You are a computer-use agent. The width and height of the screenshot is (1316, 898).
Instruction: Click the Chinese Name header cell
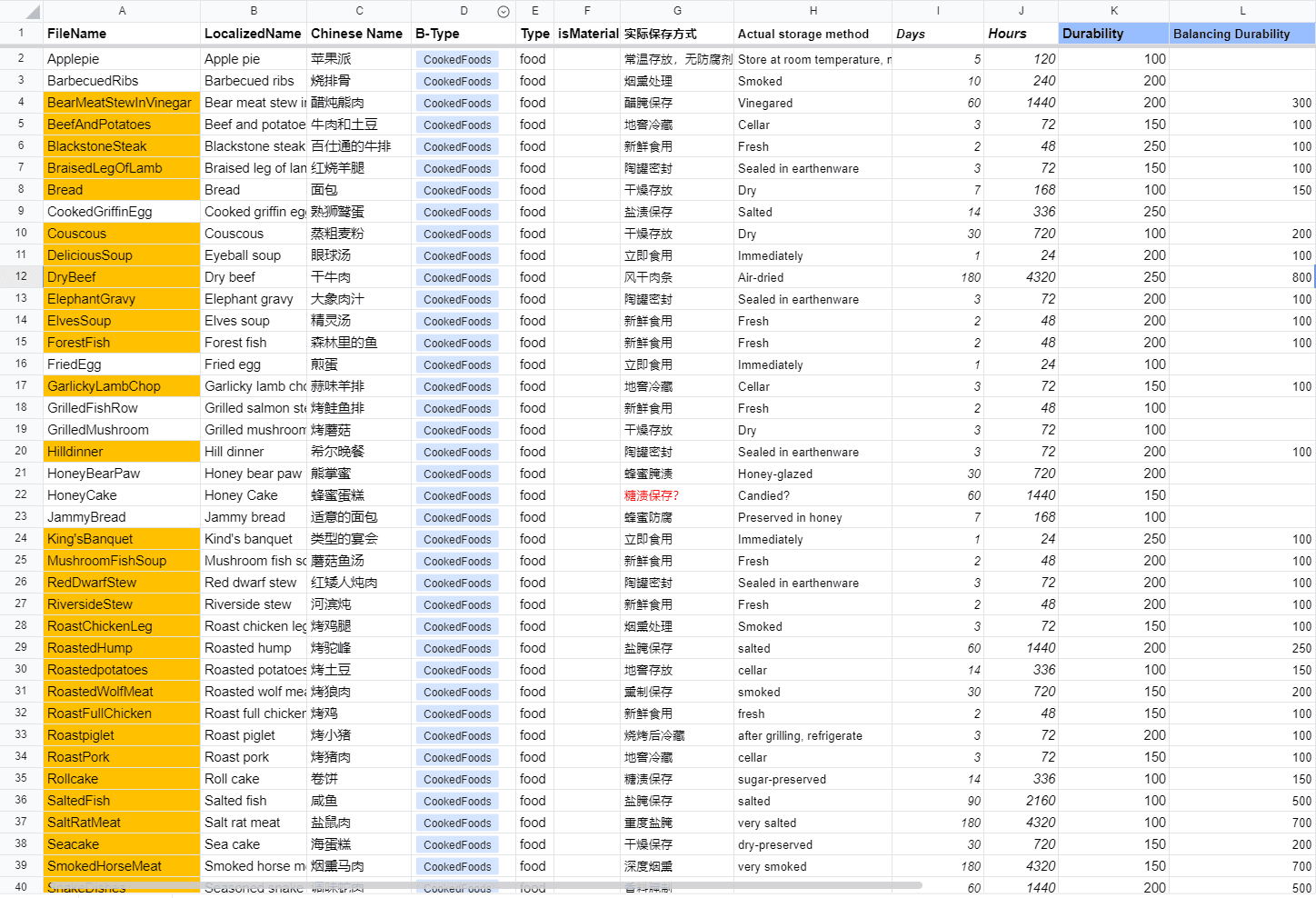[x=359, y=34]
